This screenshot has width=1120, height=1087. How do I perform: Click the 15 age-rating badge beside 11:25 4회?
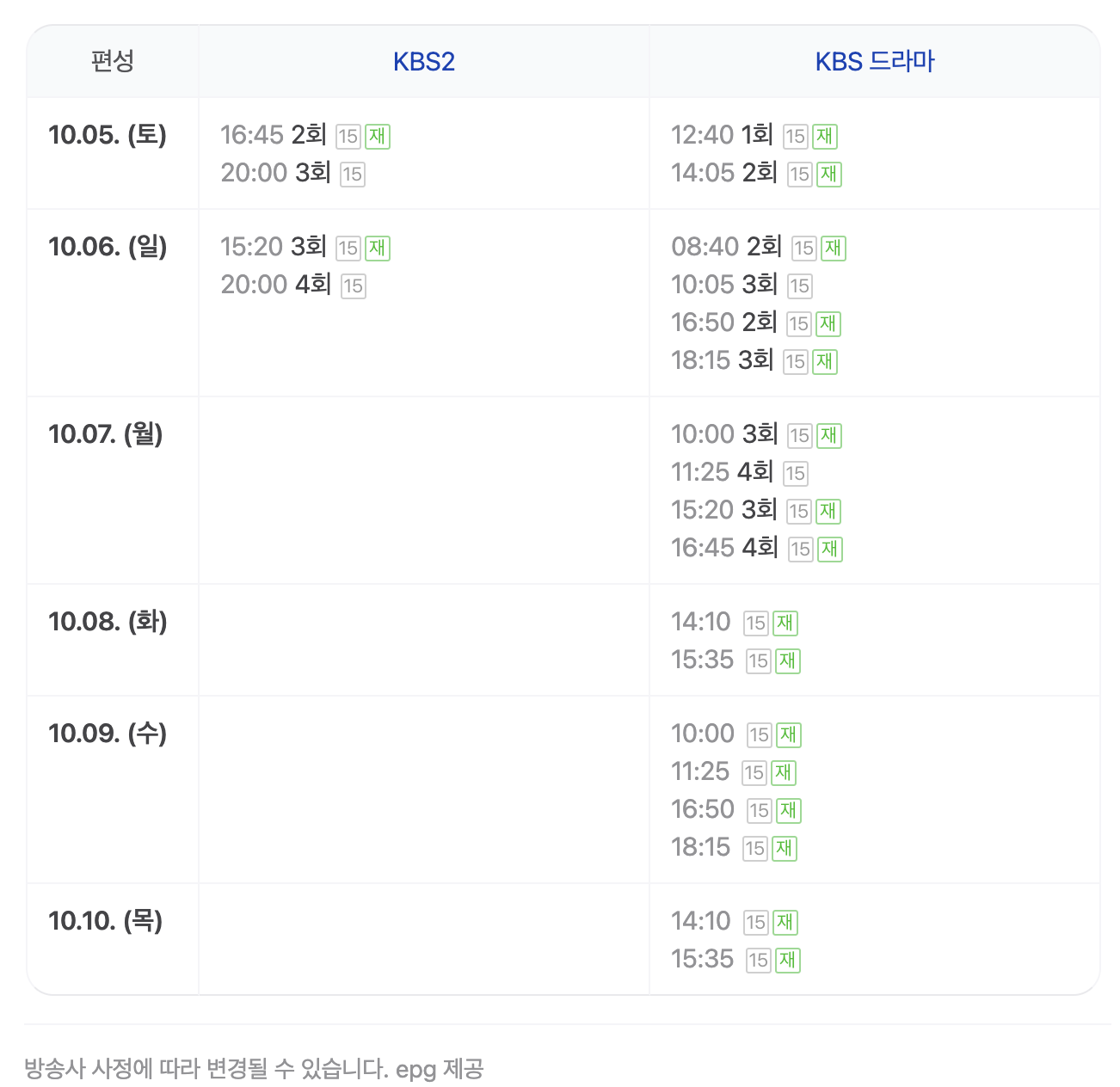pos(796,474)
